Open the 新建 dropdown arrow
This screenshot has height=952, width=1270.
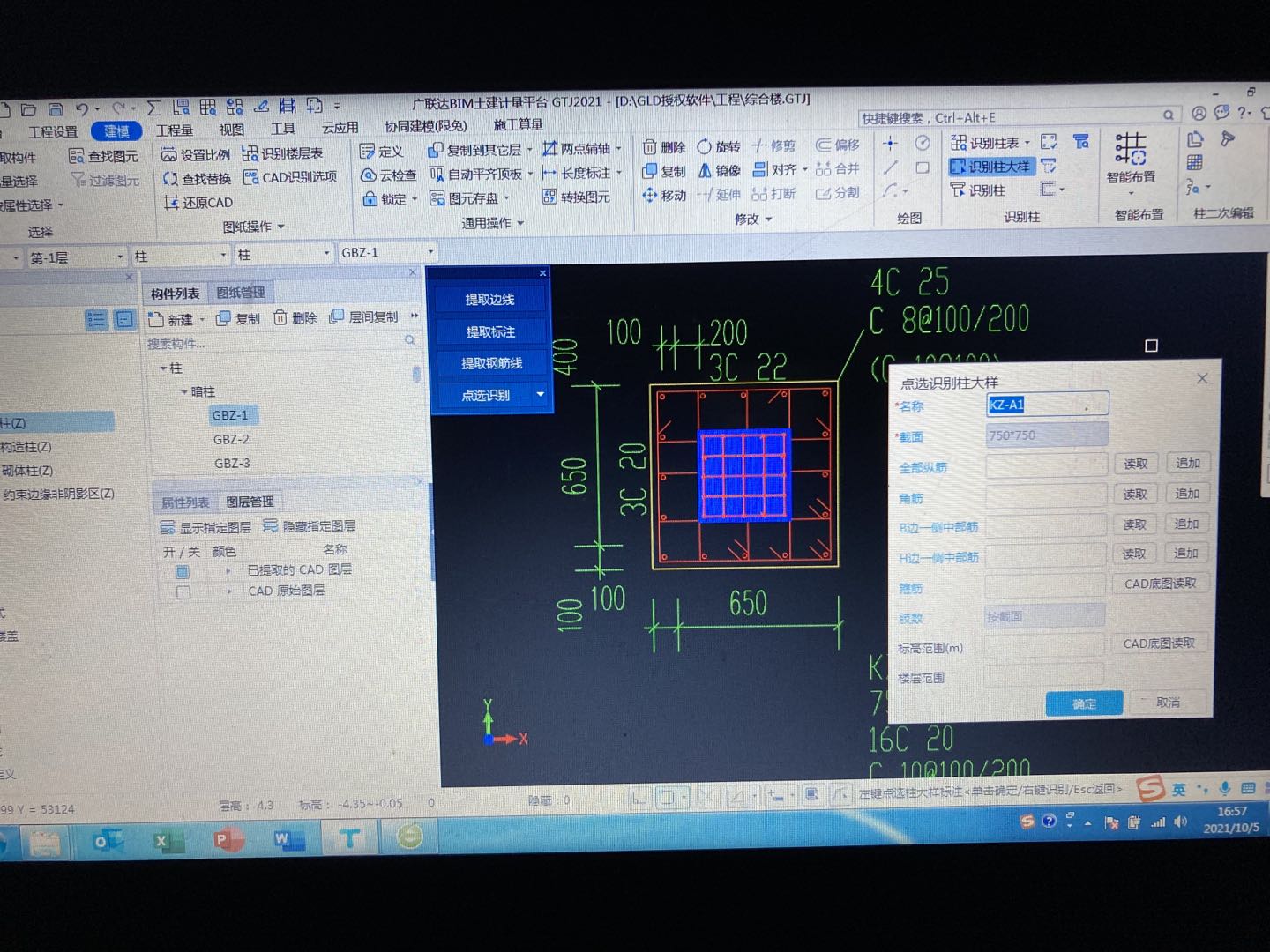pos(202,319)
